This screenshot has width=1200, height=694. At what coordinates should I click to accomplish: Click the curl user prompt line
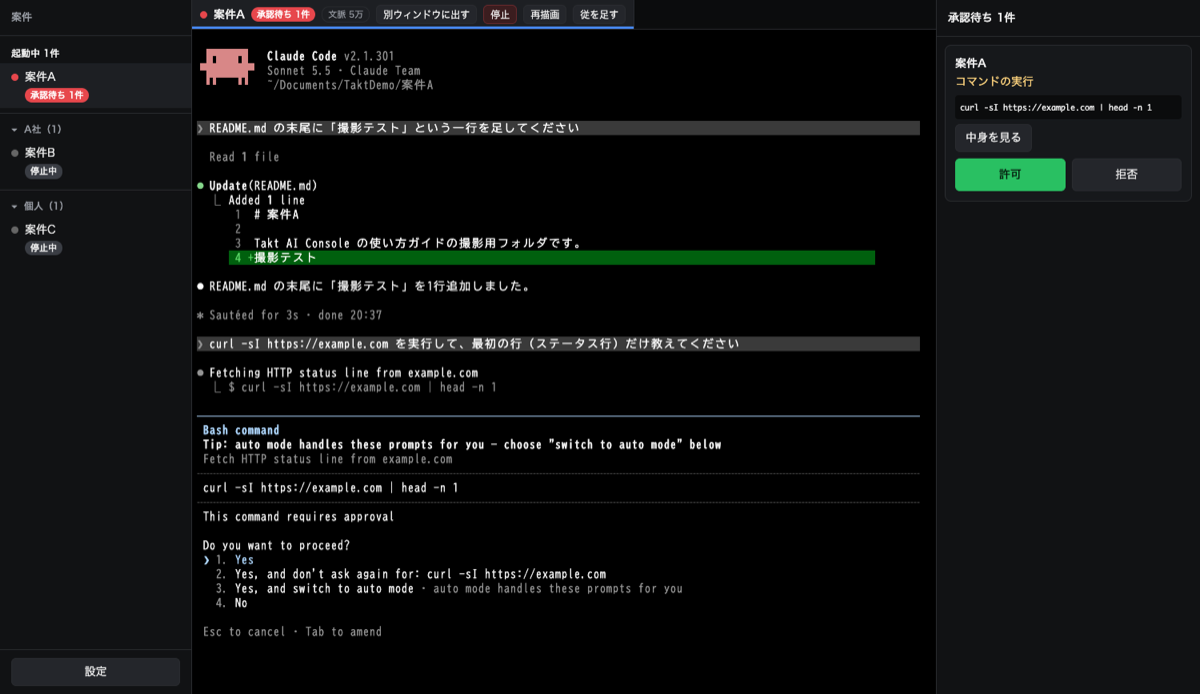pos(558,343)
